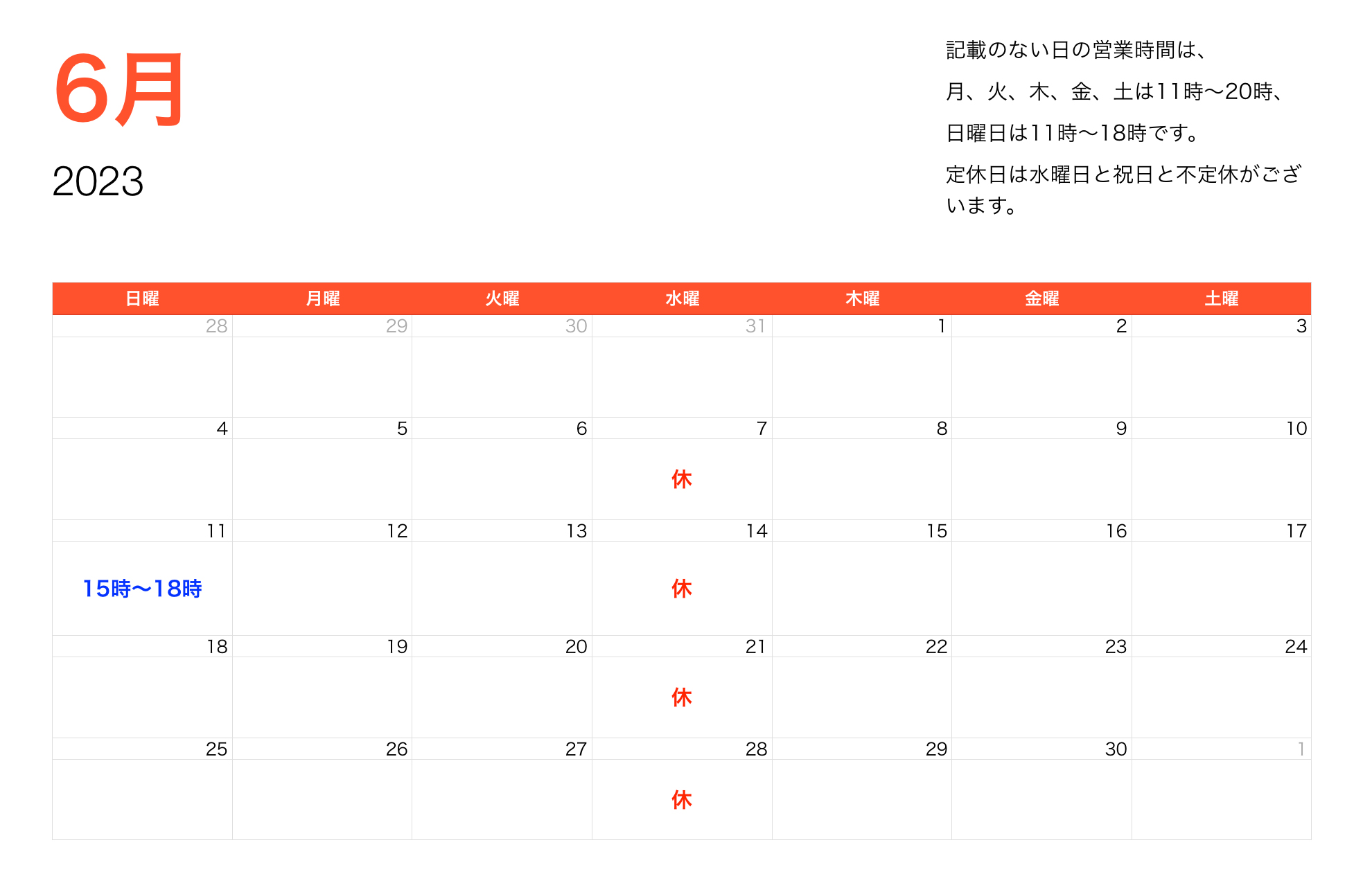Click the blue 15時〜18時 note
This screenshot has width=1372, height=892.
click(143, 588)
